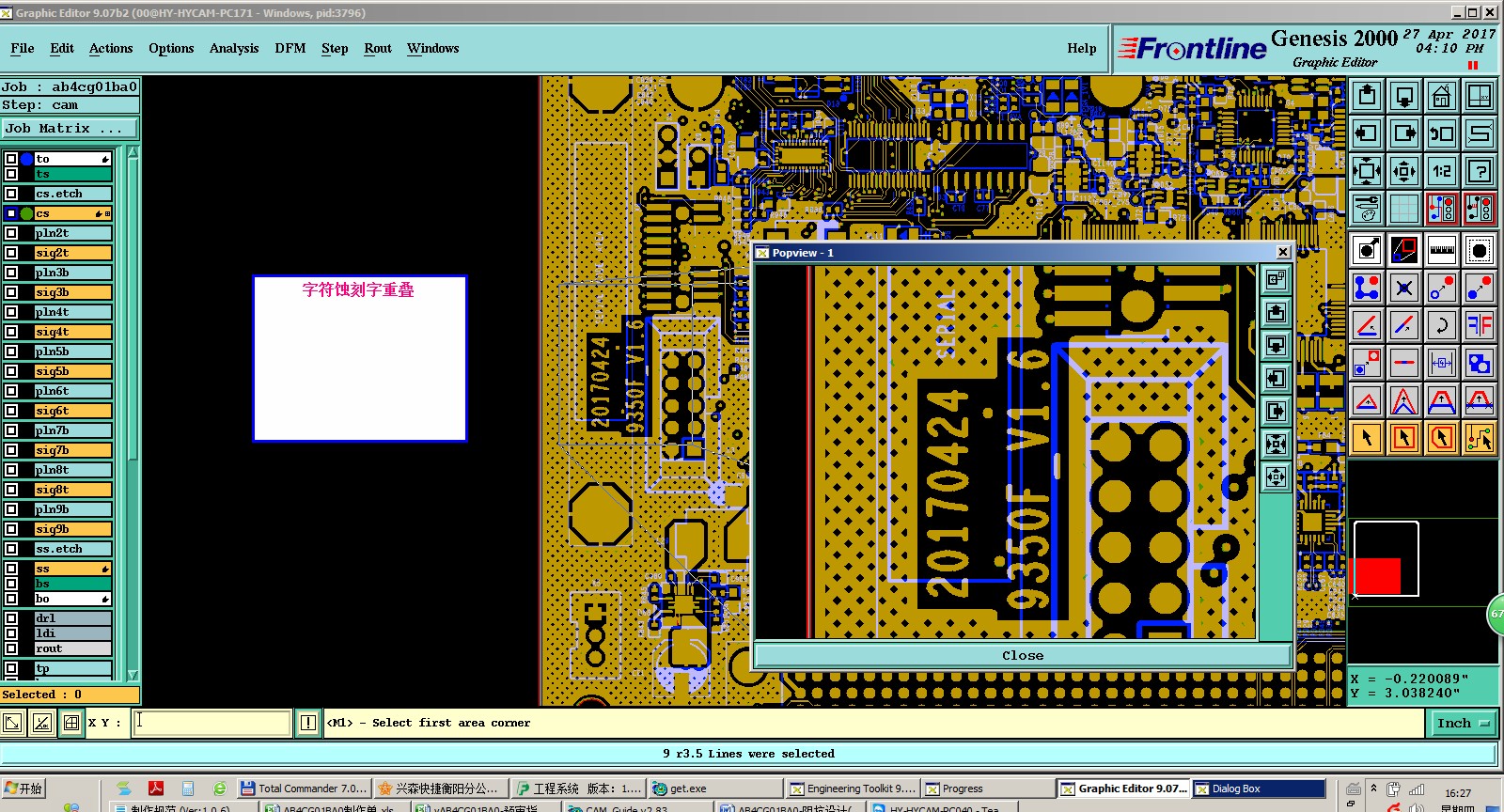Open the Actions menu
Screen dimensions: 1504x812
(111, 48)
